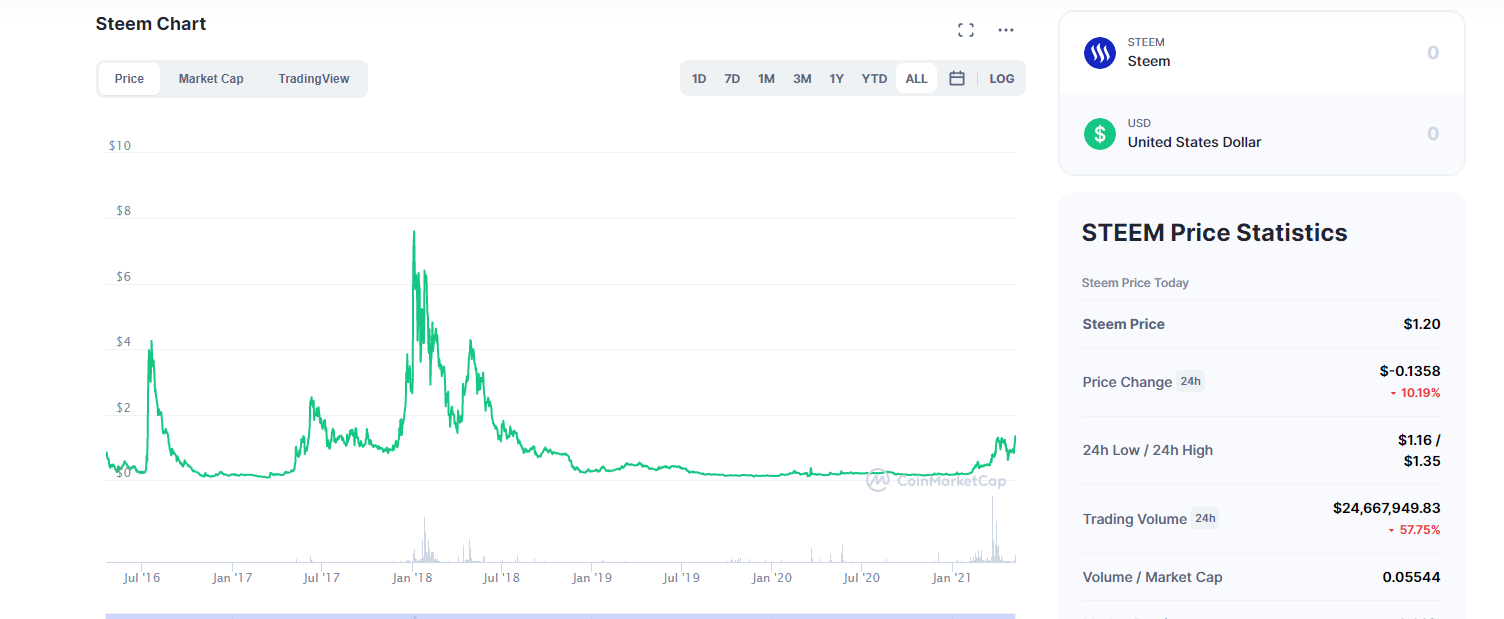Select the ALL time range
1504x619 pixels.
tap(916, 79)
